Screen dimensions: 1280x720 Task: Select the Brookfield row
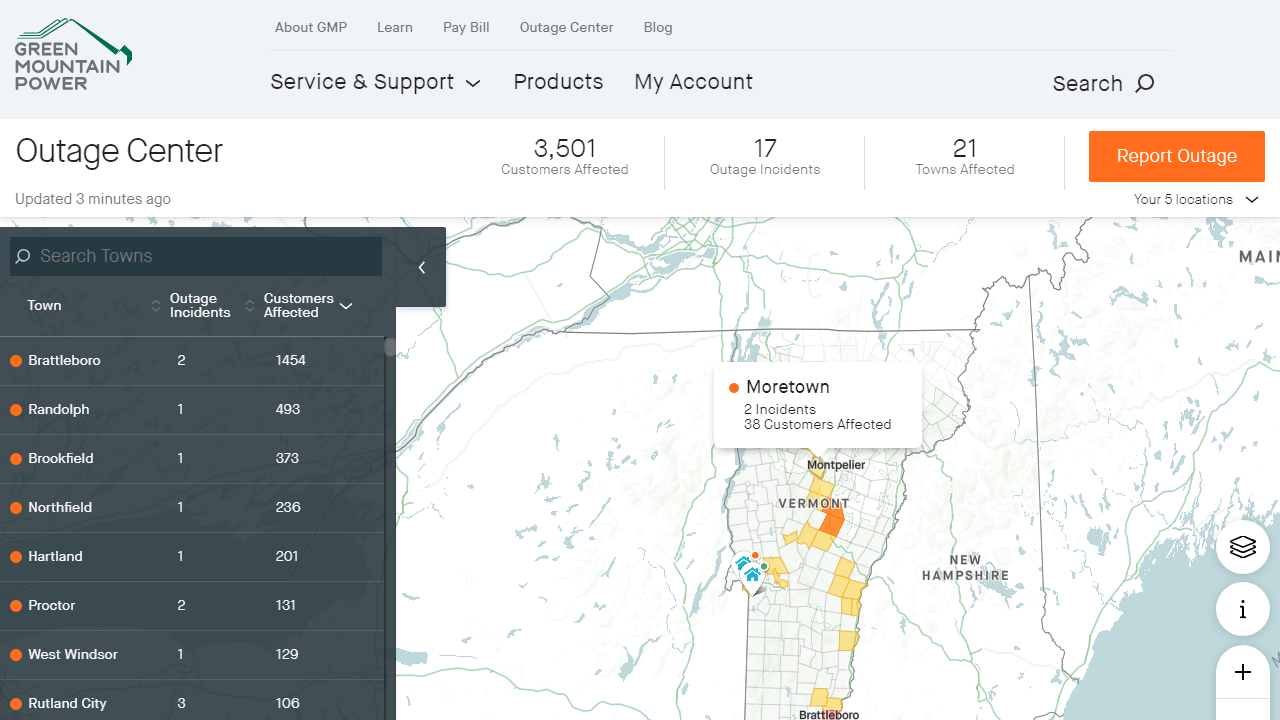tap(192, 459)
